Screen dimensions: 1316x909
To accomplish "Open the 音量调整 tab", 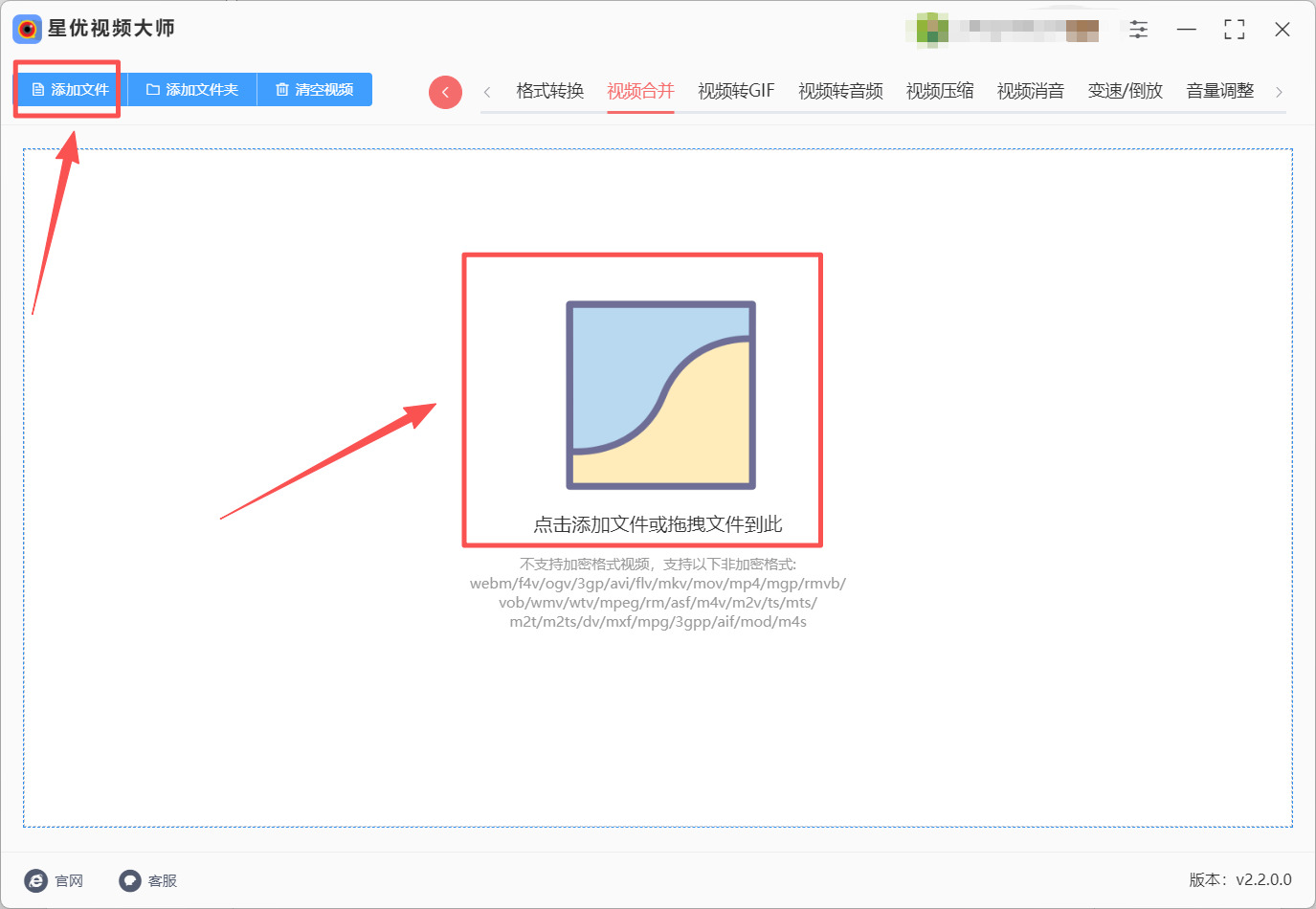I will coord(1219,91).
